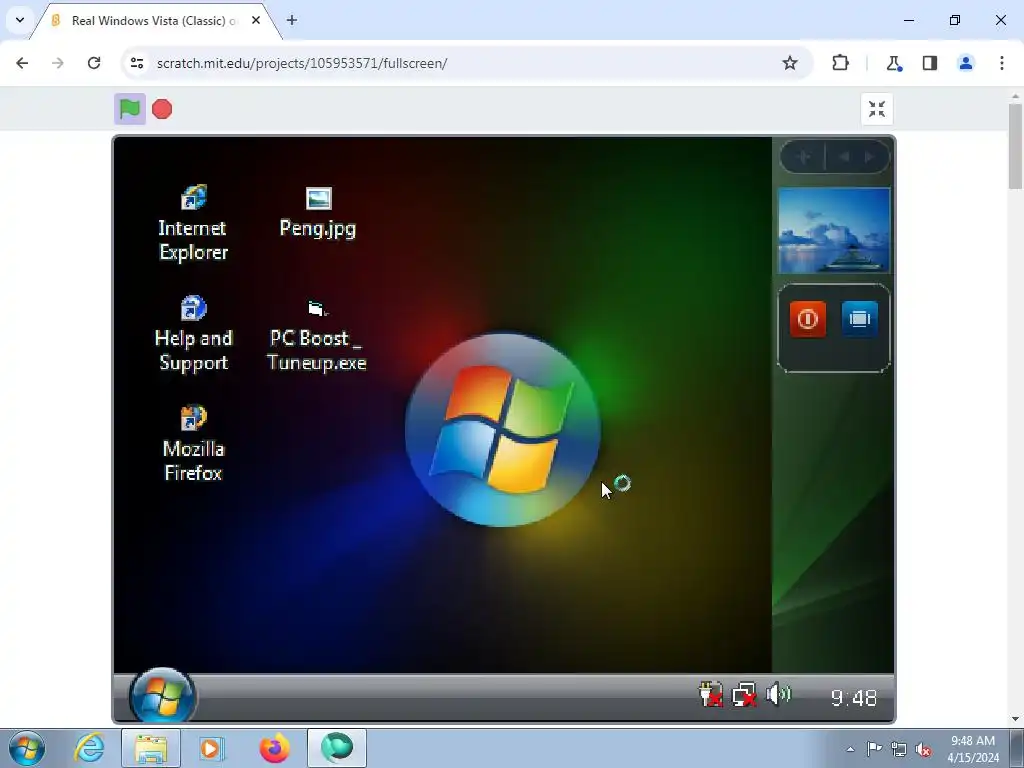Toggle the browser side panel
This screenshot has height=768, width=1024.
930,63
